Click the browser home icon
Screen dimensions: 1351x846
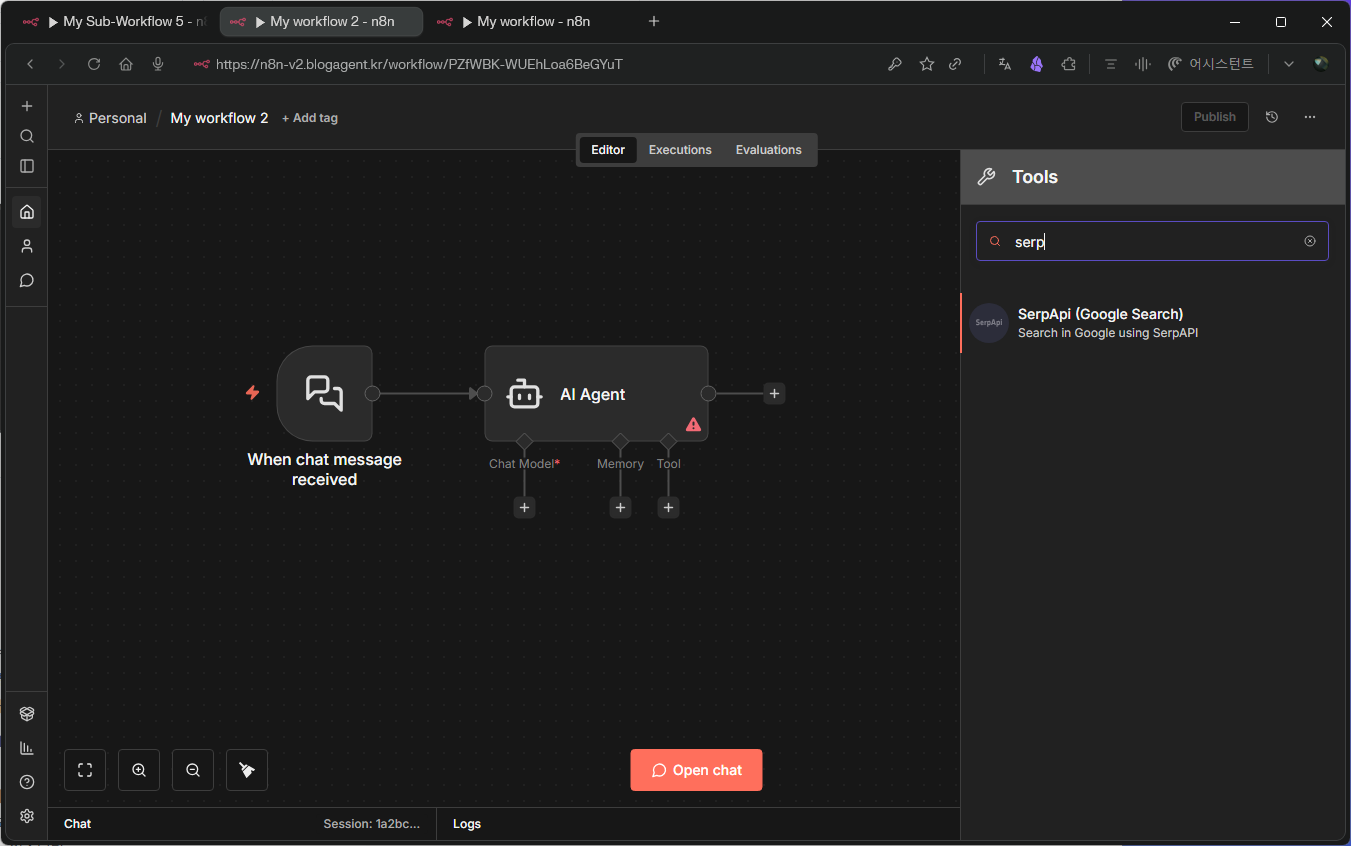point(126,64)
